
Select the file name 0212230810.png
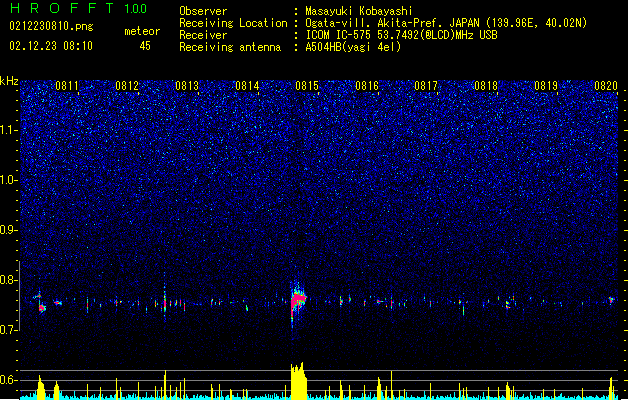click(x=51, y=26)
